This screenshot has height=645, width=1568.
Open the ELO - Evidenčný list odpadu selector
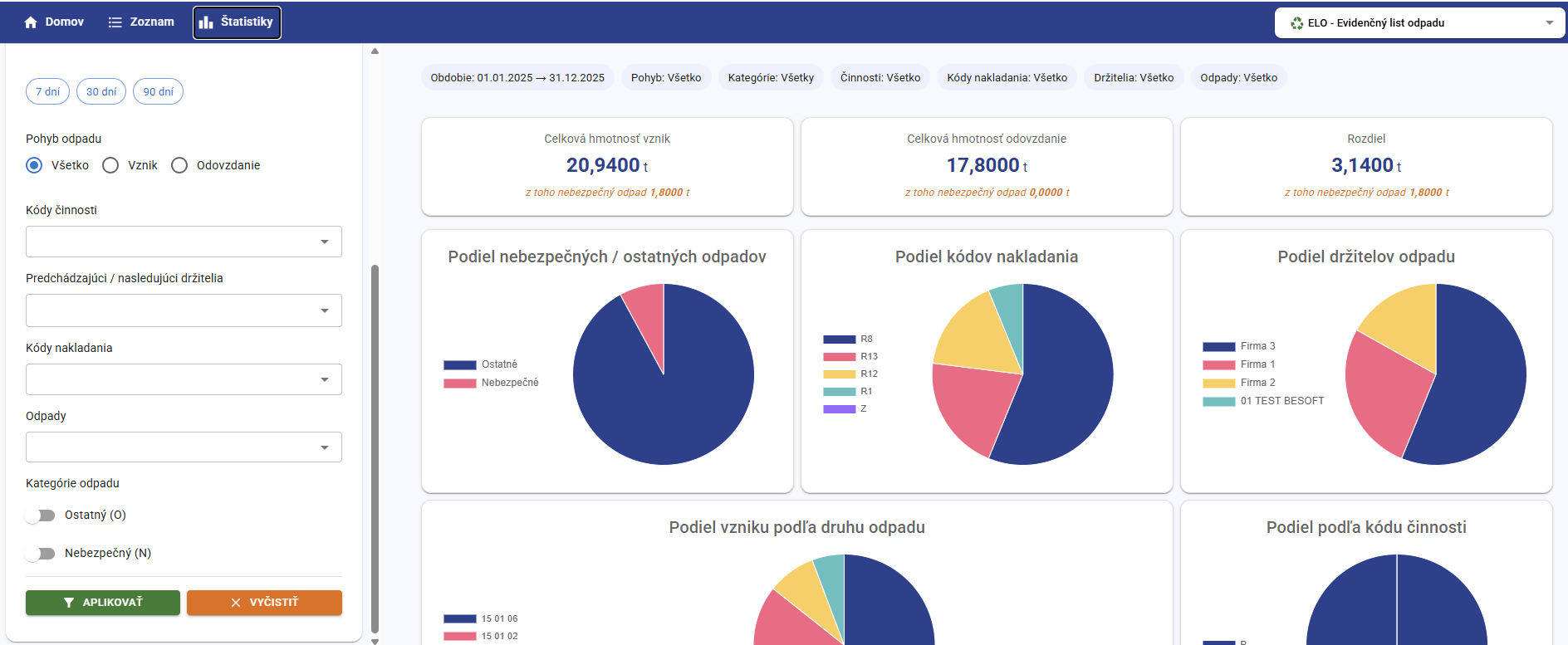click(x=1419, y=23)
